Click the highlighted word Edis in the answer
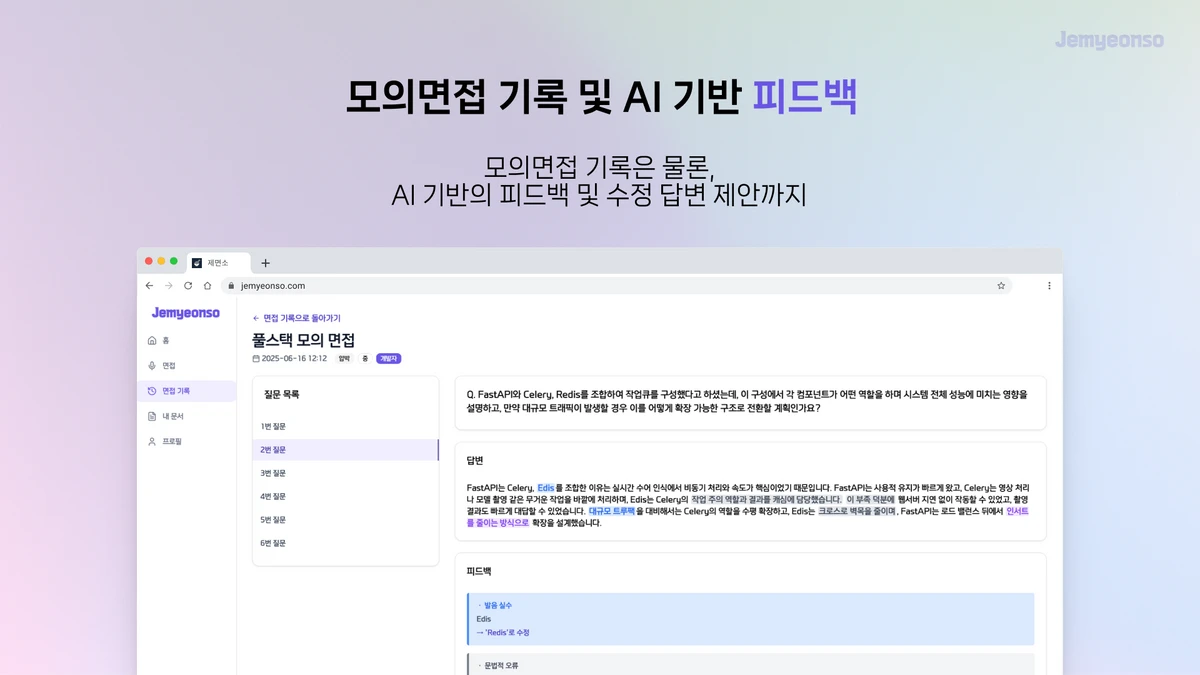The height and width of the screenshot is (675, 1200). 545,488
